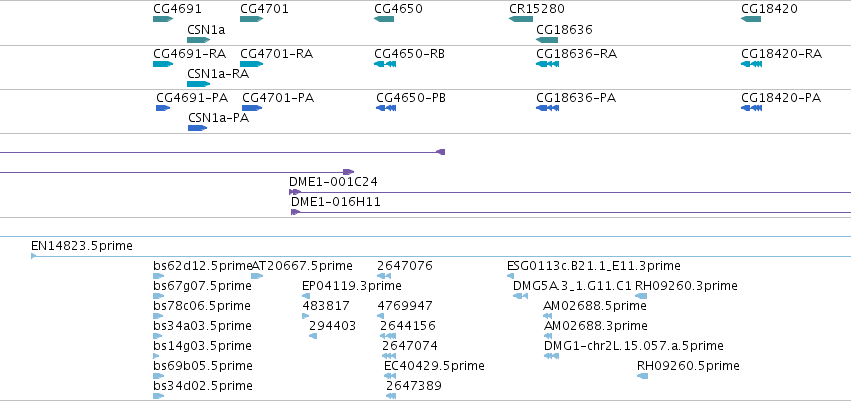
Task: Click the DME1-016H11 clone label
Action: coord(335,202)
